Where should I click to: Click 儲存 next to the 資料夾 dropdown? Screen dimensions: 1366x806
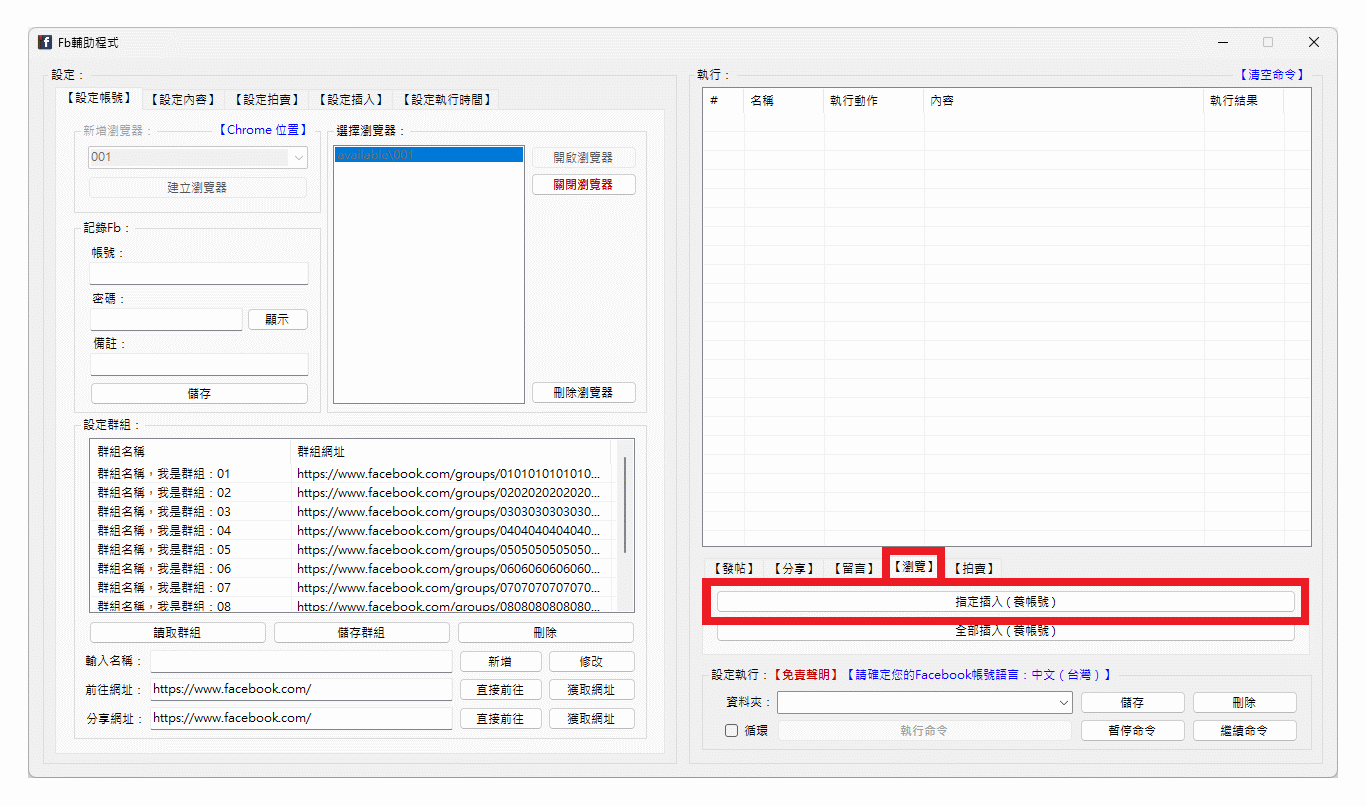pos(1132,703)
